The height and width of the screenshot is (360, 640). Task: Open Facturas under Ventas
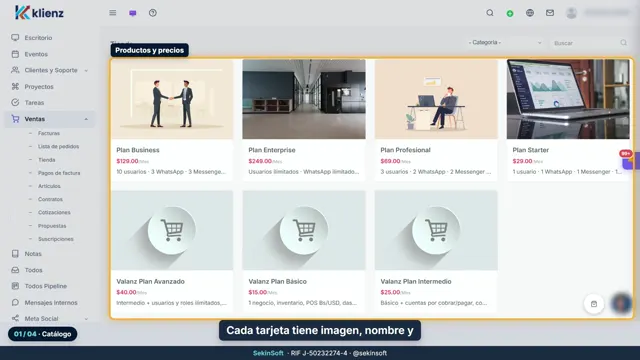pyautogui.click(x=49, y=133)
